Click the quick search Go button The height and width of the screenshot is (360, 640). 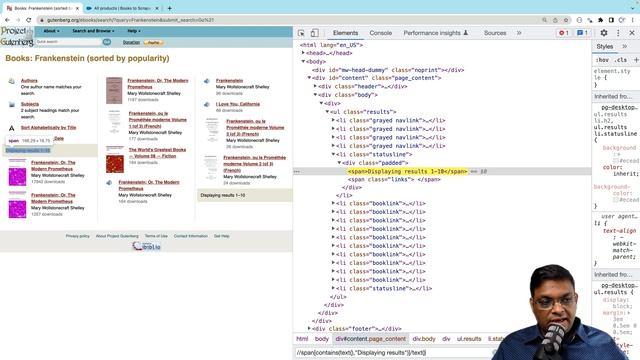[107, 42]
